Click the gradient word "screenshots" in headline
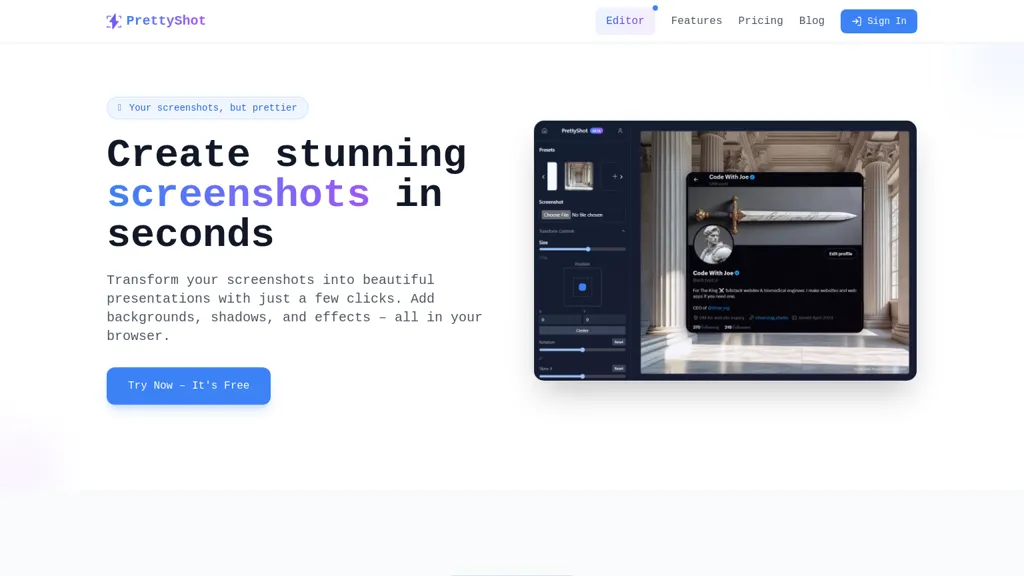1024x576 pixels. pos(238,195)
